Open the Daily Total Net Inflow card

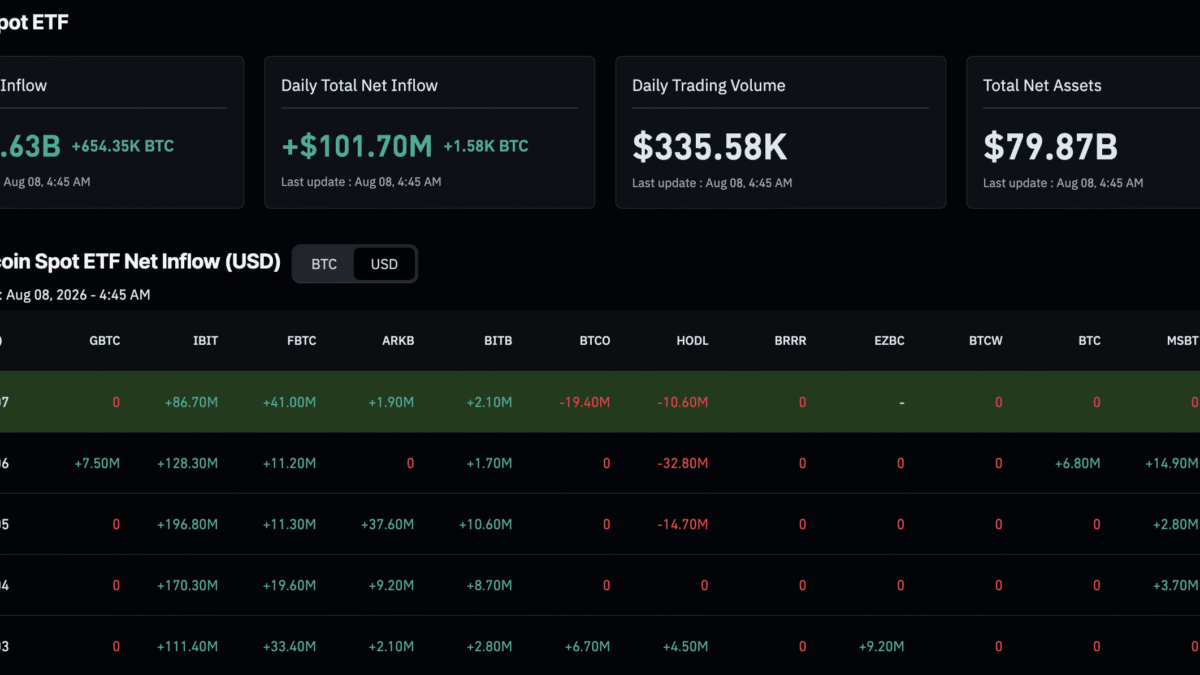click(430, 132)
